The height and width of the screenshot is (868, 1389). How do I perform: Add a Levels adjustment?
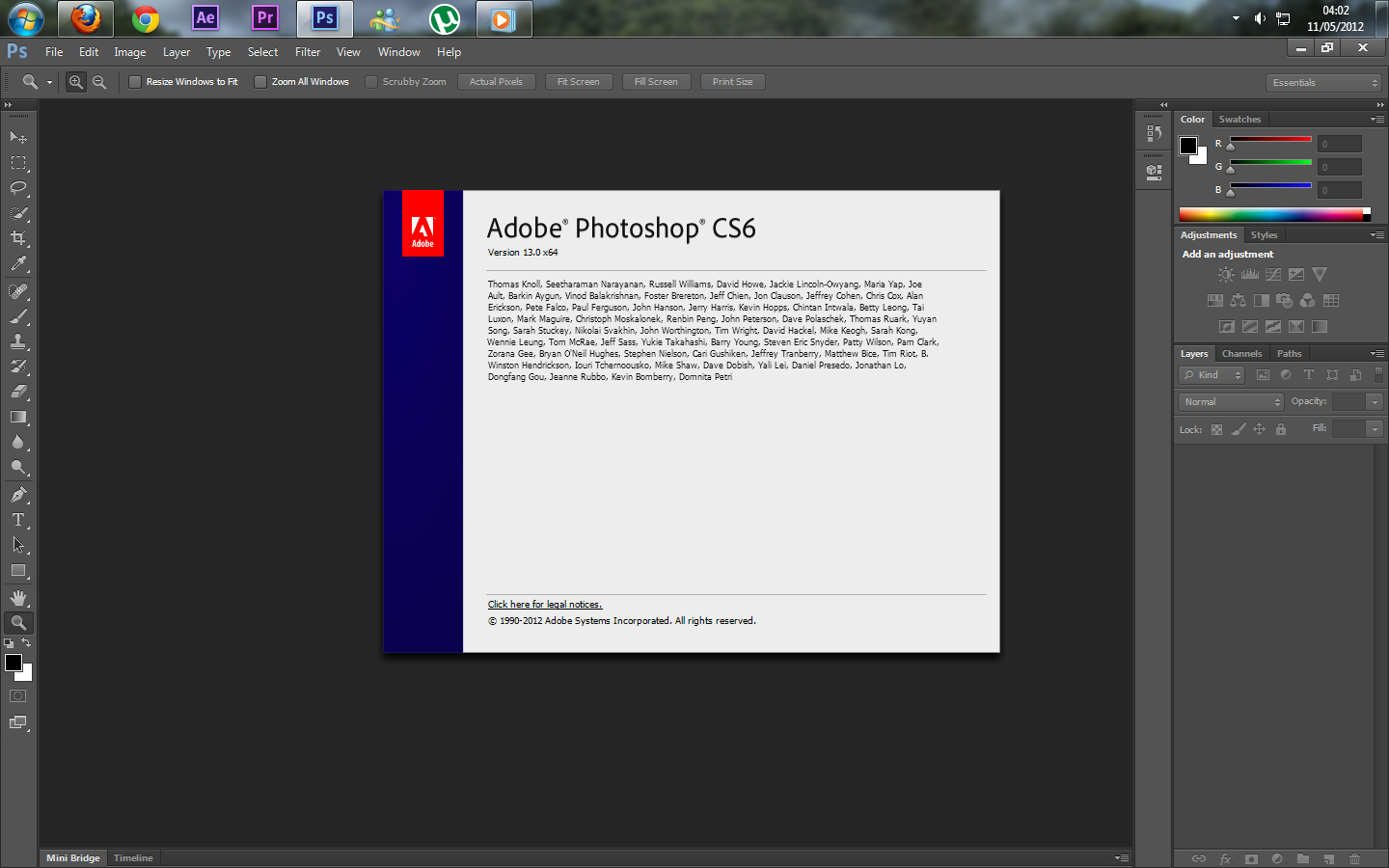(x=1250, y=275)
